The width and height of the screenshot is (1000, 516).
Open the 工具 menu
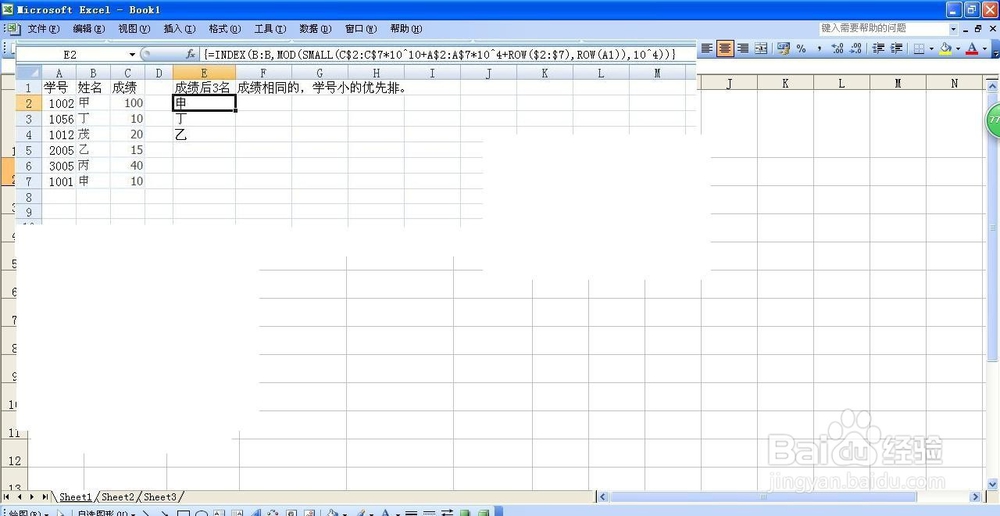(x=270, y=29)
